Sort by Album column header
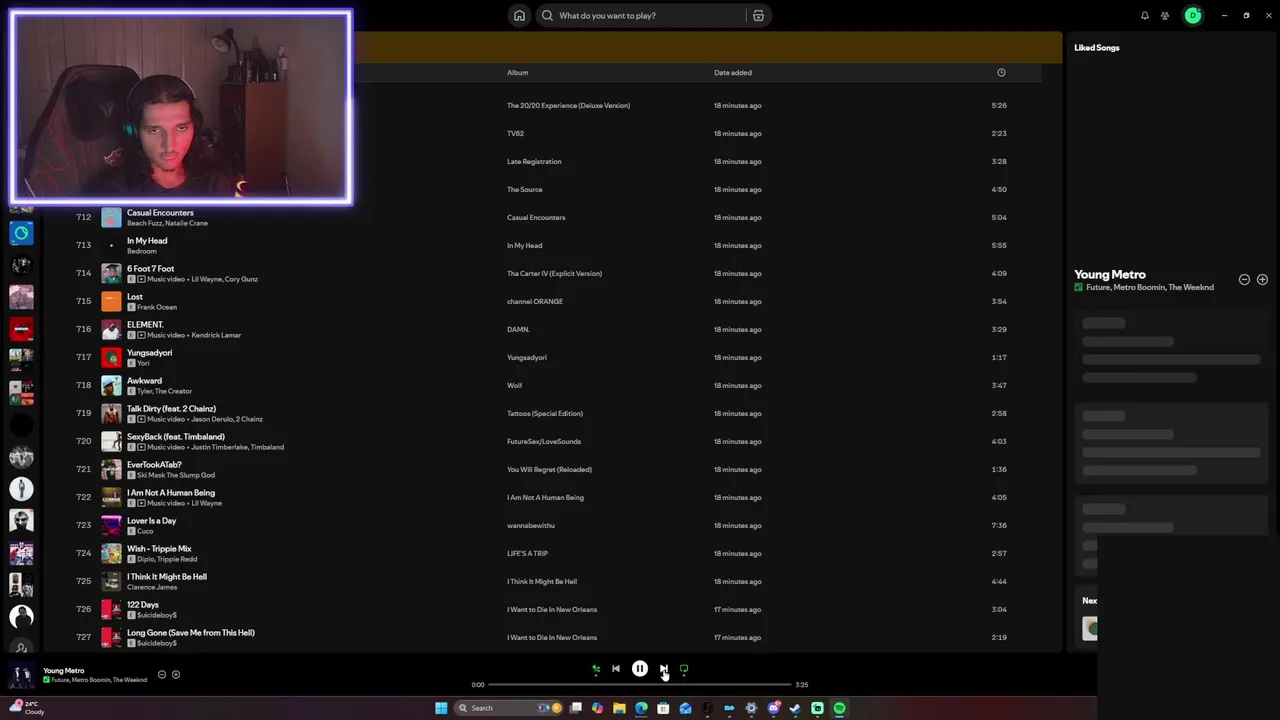This screenshot has width=1280, height=720. tap(517, 72)
